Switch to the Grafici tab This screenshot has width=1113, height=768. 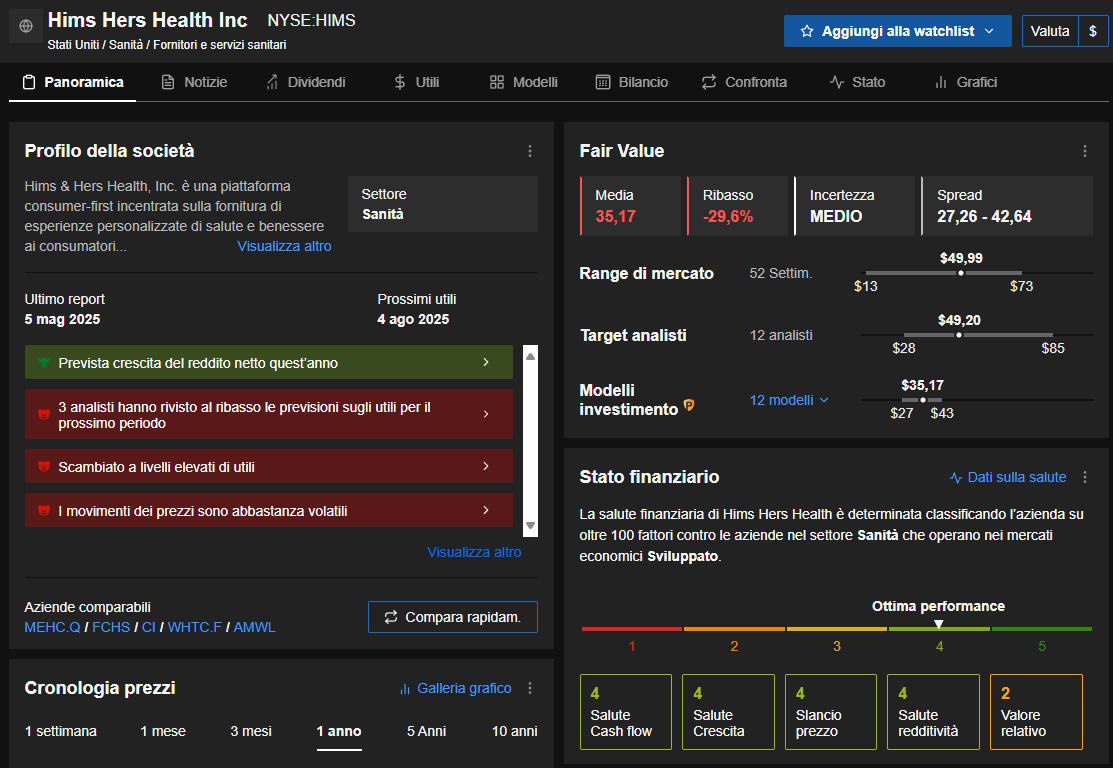[x=966, y=82]
